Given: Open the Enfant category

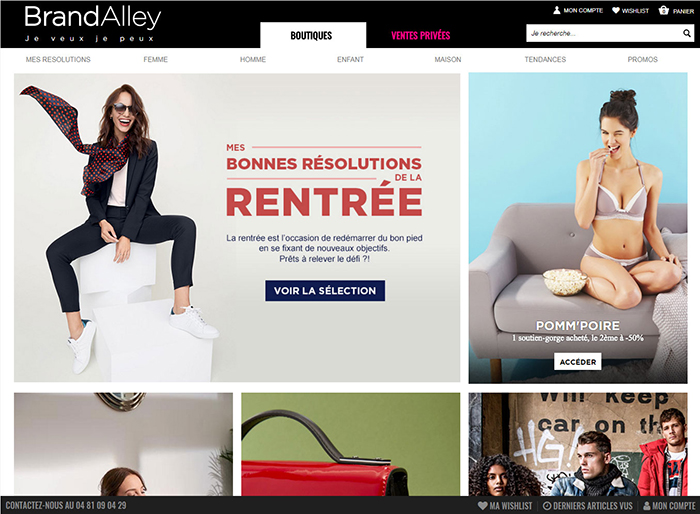Looking at the screenshot, I should [350, 59].
